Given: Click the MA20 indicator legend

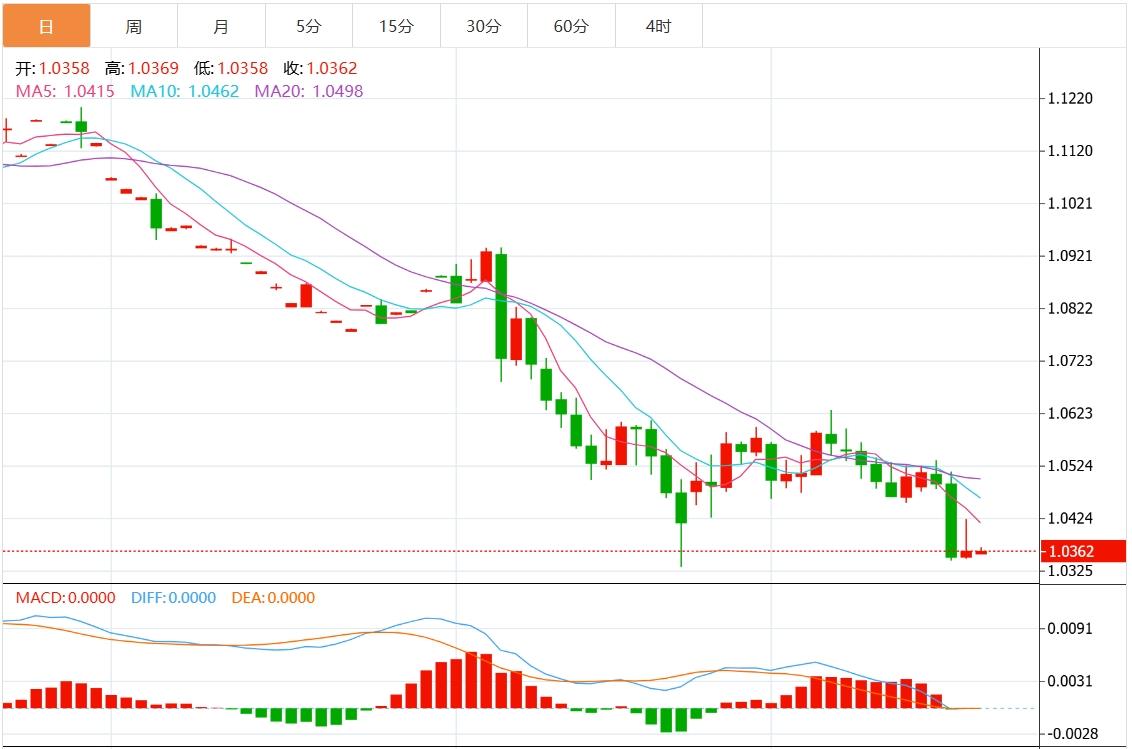Looking at the screenshot, I should click(x=309, y=91).
